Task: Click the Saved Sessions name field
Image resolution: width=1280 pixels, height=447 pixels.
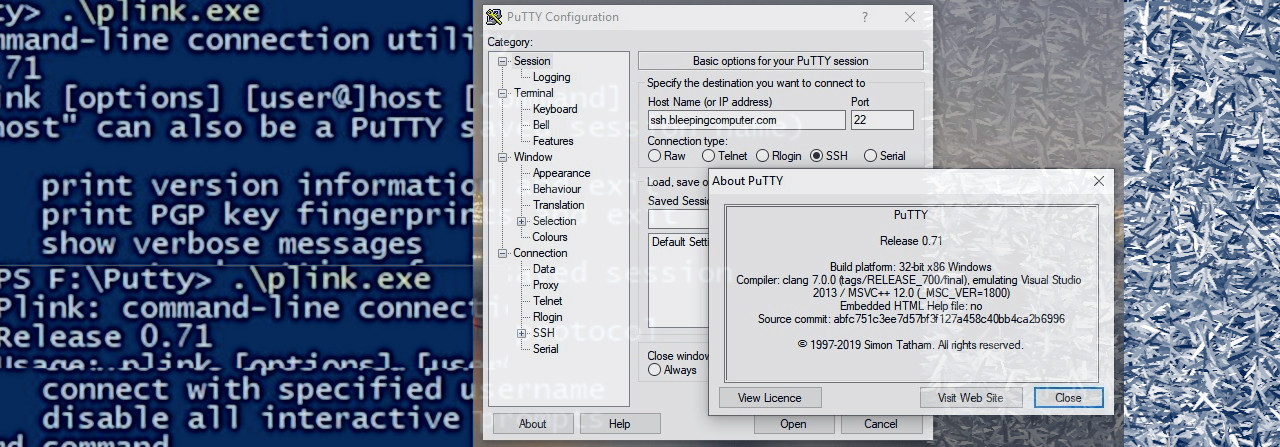Action: coord(678,219)
